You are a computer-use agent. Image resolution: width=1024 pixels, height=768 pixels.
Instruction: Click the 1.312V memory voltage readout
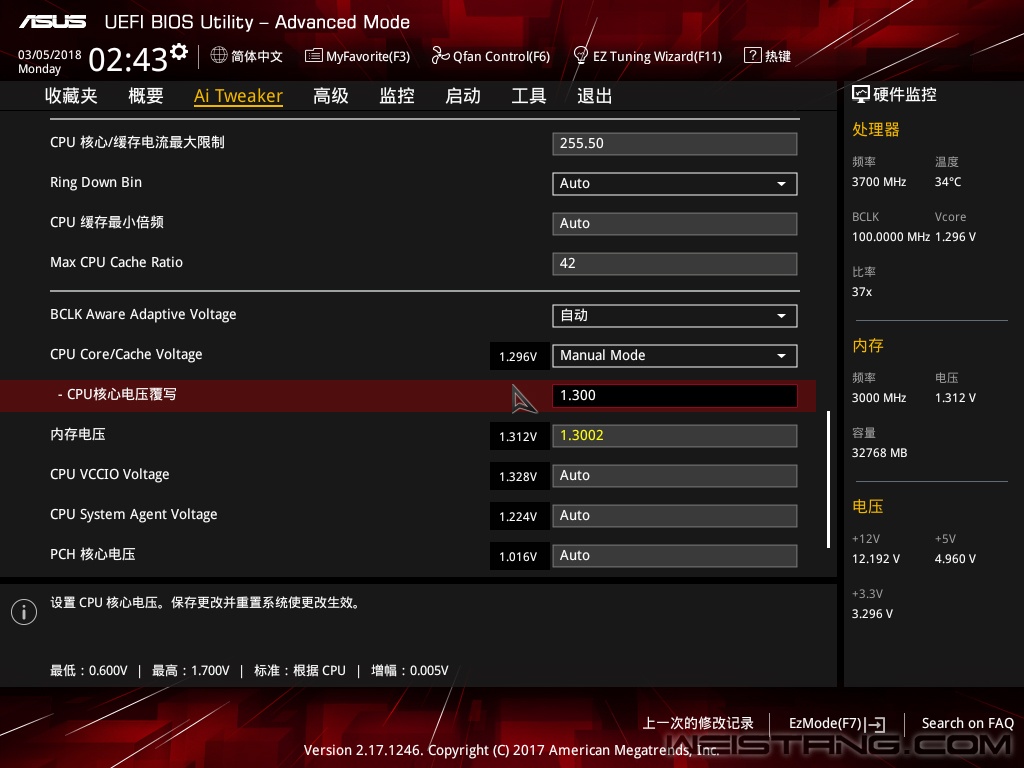(519, 436)
